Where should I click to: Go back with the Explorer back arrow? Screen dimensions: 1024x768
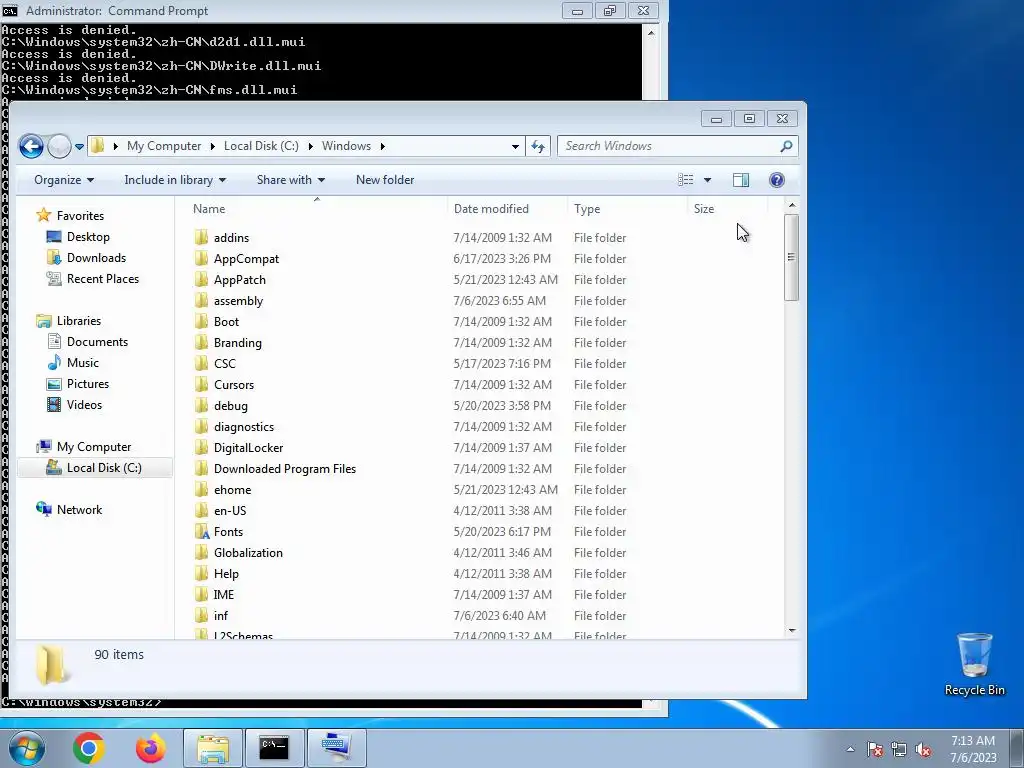(x=31, y=146)
